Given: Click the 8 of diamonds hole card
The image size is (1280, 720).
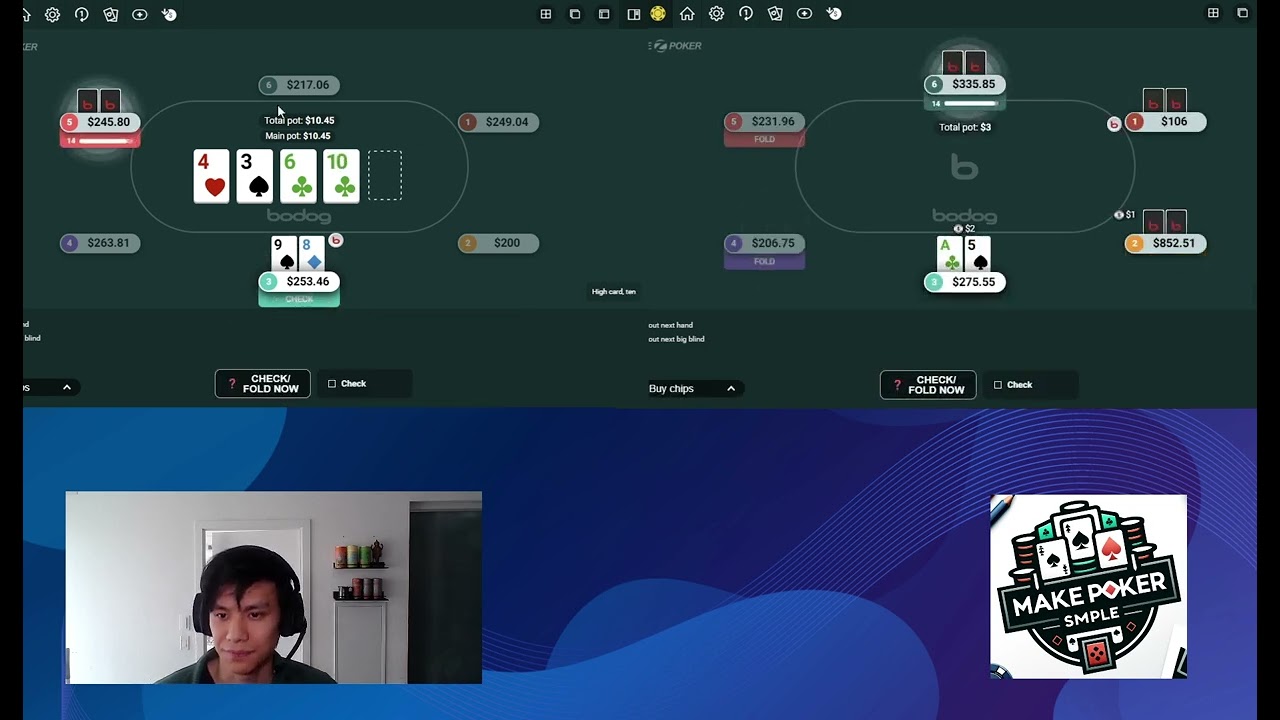Looking at the screenshot, I should click(312, 254).
